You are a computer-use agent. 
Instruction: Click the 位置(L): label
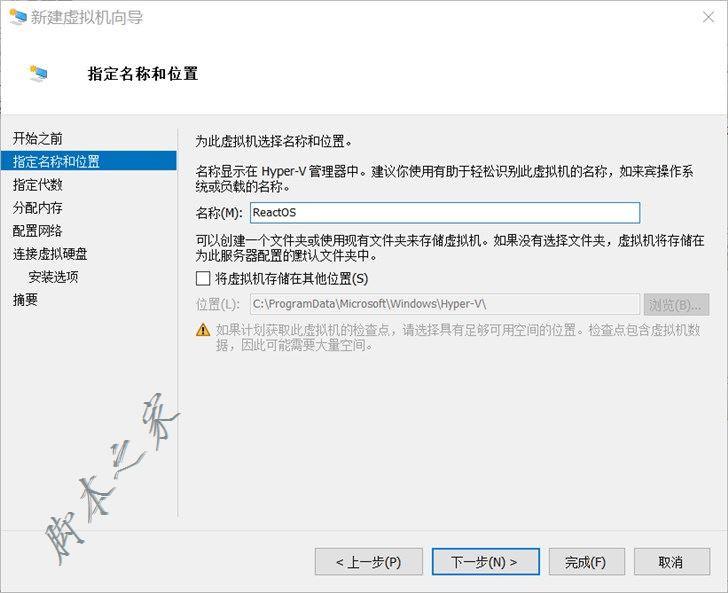coord(218,304)
